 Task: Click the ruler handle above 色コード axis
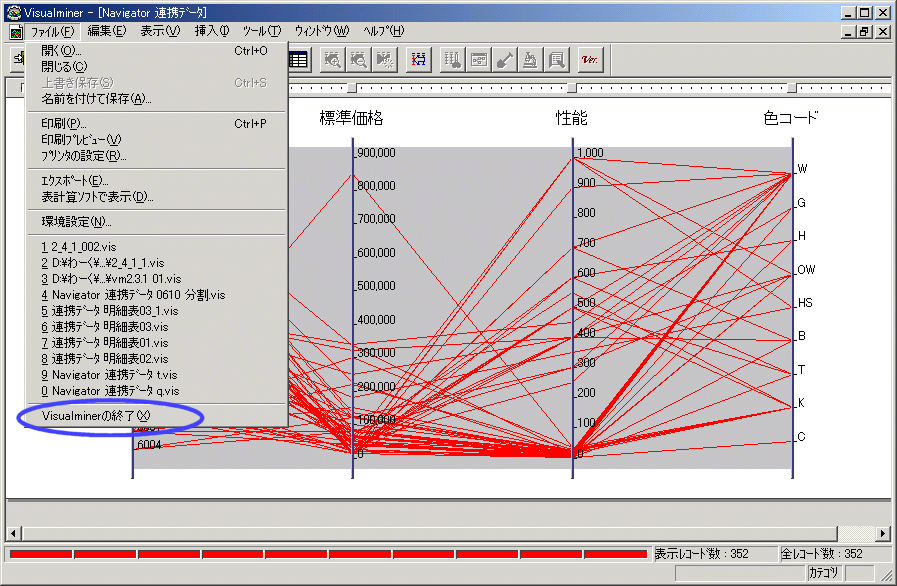(x=792, y=88)
